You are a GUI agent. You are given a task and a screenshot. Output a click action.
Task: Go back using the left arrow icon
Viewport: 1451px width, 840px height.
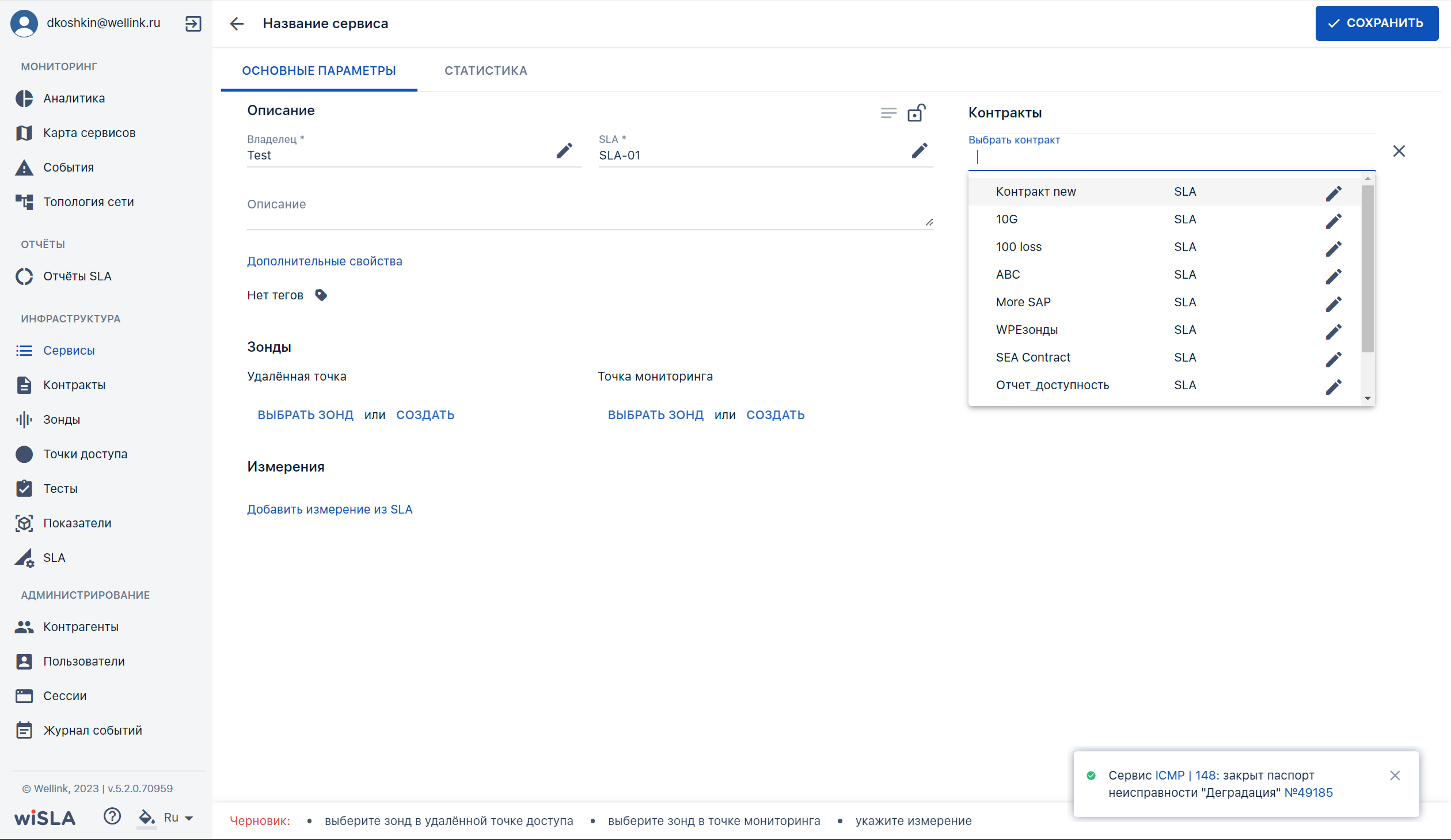click(237, 24)
